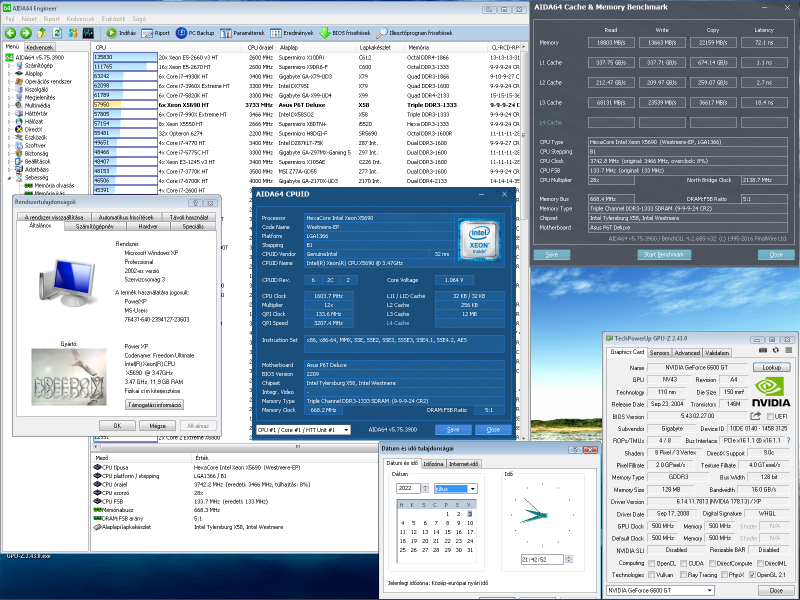This screenshot has height=600, width=800.
Task: Click Save in Cache & Memory Benchmark window
Action: [552, 255]
